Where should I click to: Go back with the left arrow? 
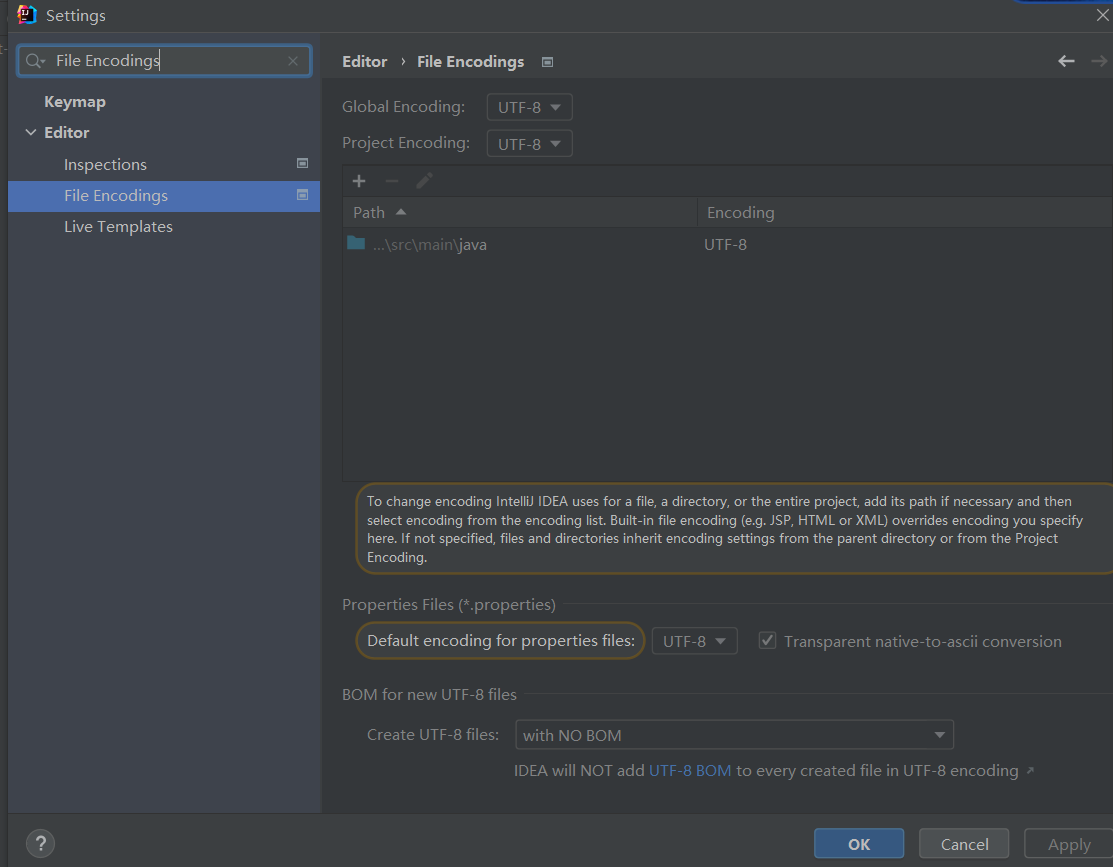[1066, 61]
